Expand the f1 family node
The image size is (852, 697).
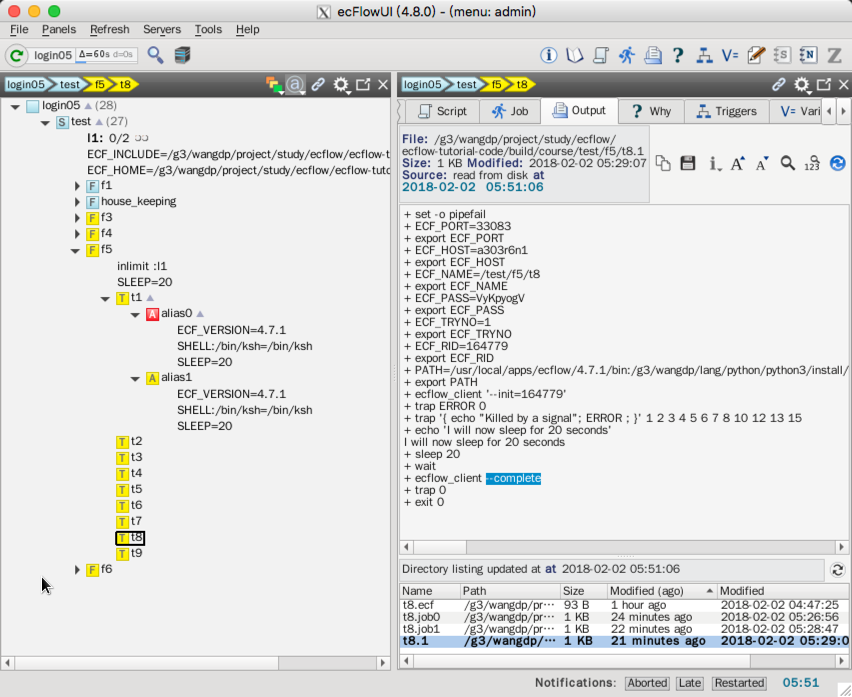(x=77, y=186)
